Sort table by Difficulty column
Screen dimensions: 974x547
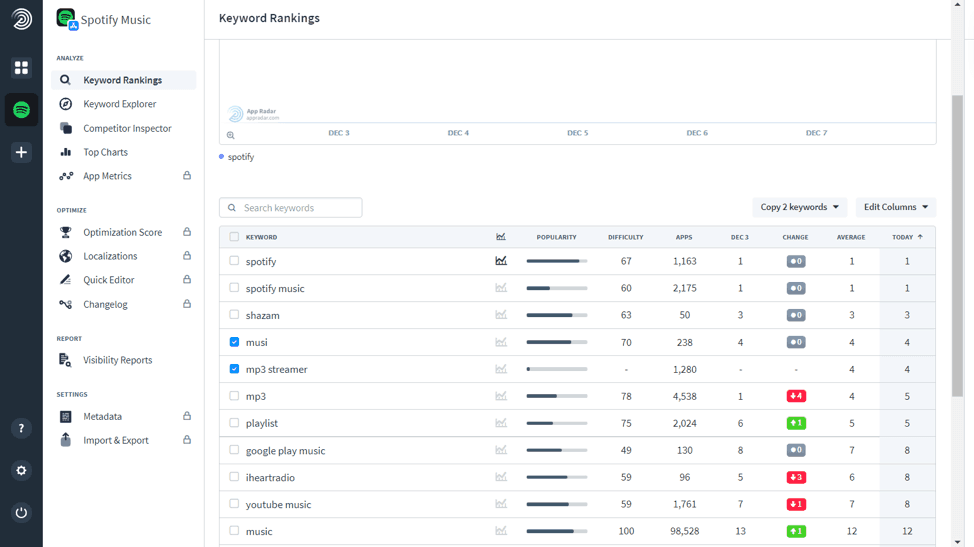(x=626, y=237)
